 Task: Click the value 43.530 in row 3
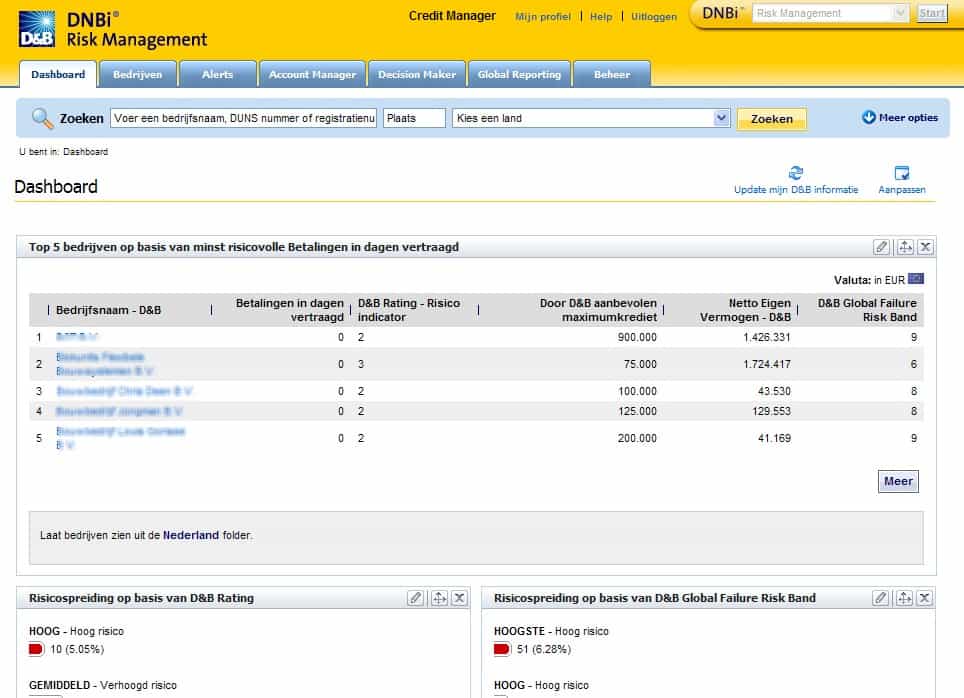click(x=775, y=391)
